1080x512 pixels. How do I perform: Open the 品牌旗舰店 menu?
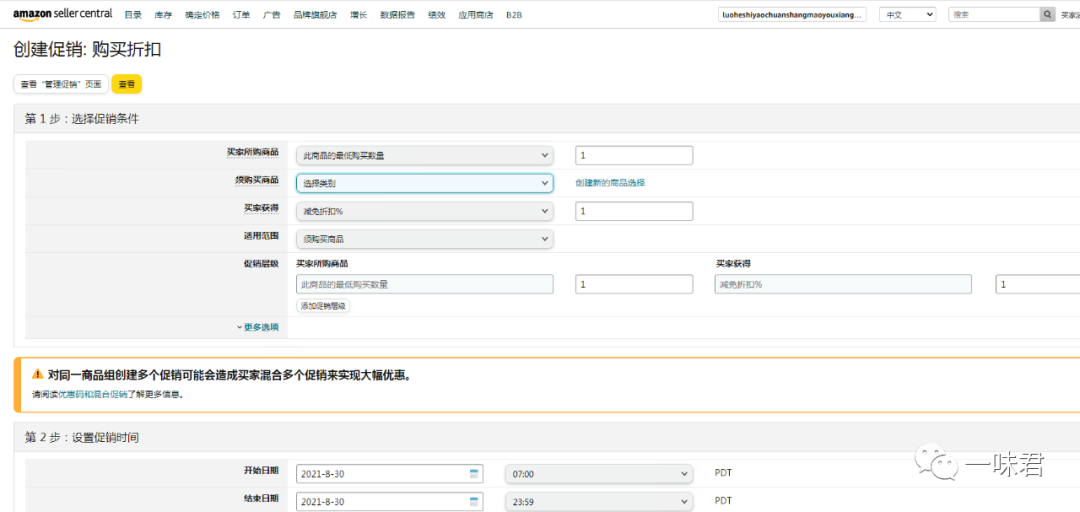click(x=315, y=14)
